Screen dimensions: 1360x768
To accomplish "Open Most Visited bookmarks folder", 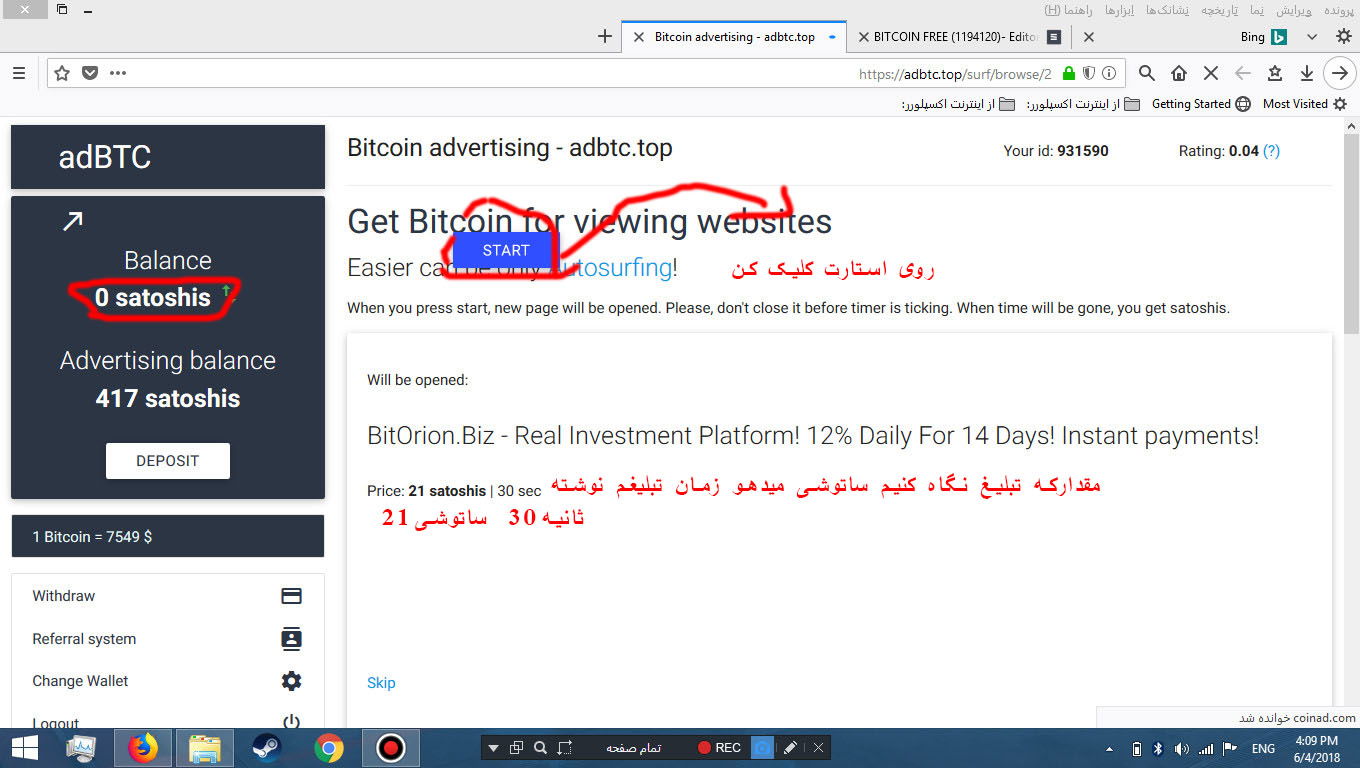I will click(x=1305, y=104).
